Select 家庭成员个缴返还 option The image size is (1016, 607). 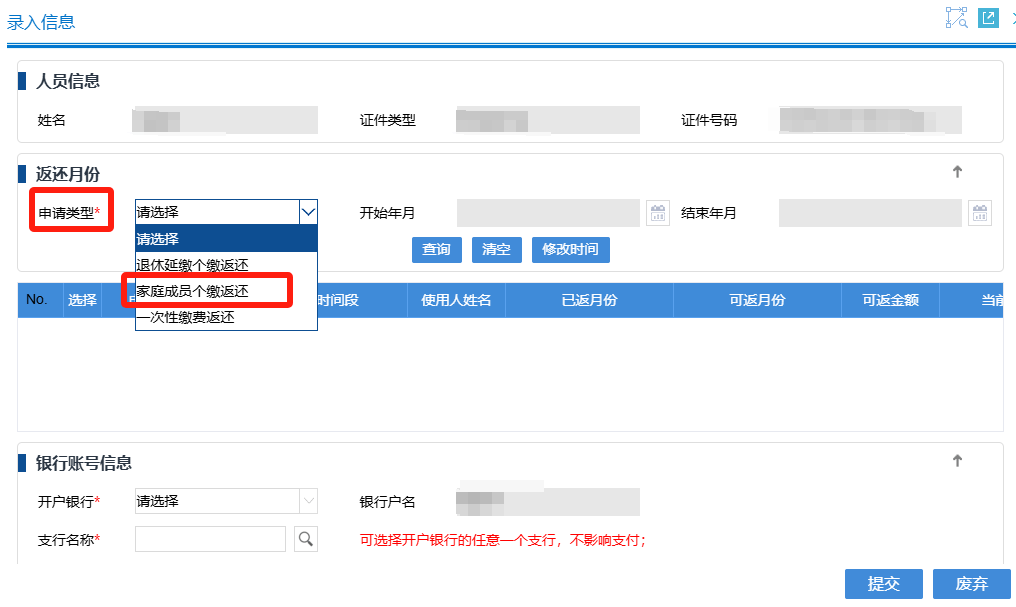(x=193, y=291)
